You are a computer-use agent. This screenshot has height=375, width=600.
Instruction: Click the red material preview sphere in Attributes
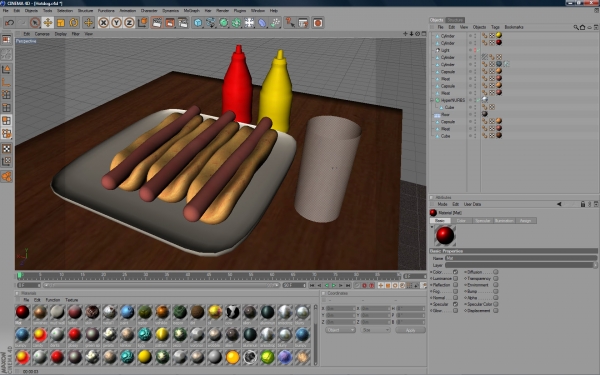tap(445, 235)
